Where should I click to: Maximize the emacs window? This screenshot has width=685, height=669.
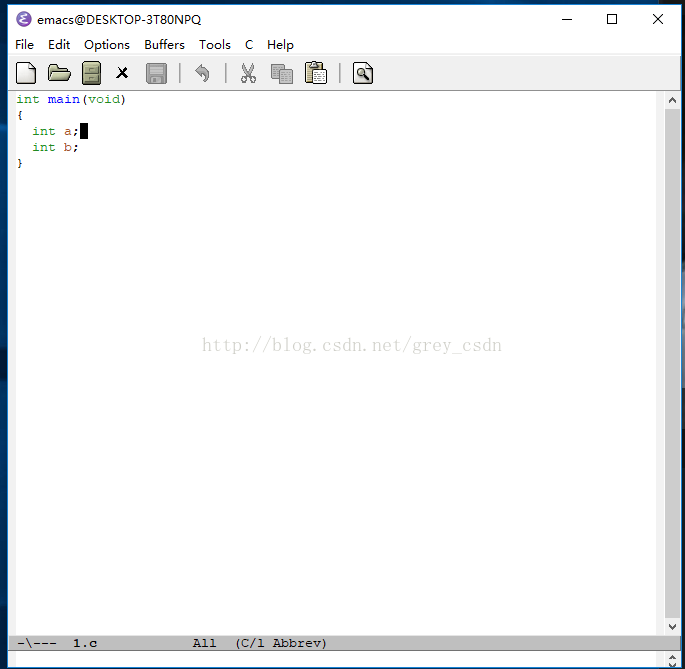(x=612, y=19)
